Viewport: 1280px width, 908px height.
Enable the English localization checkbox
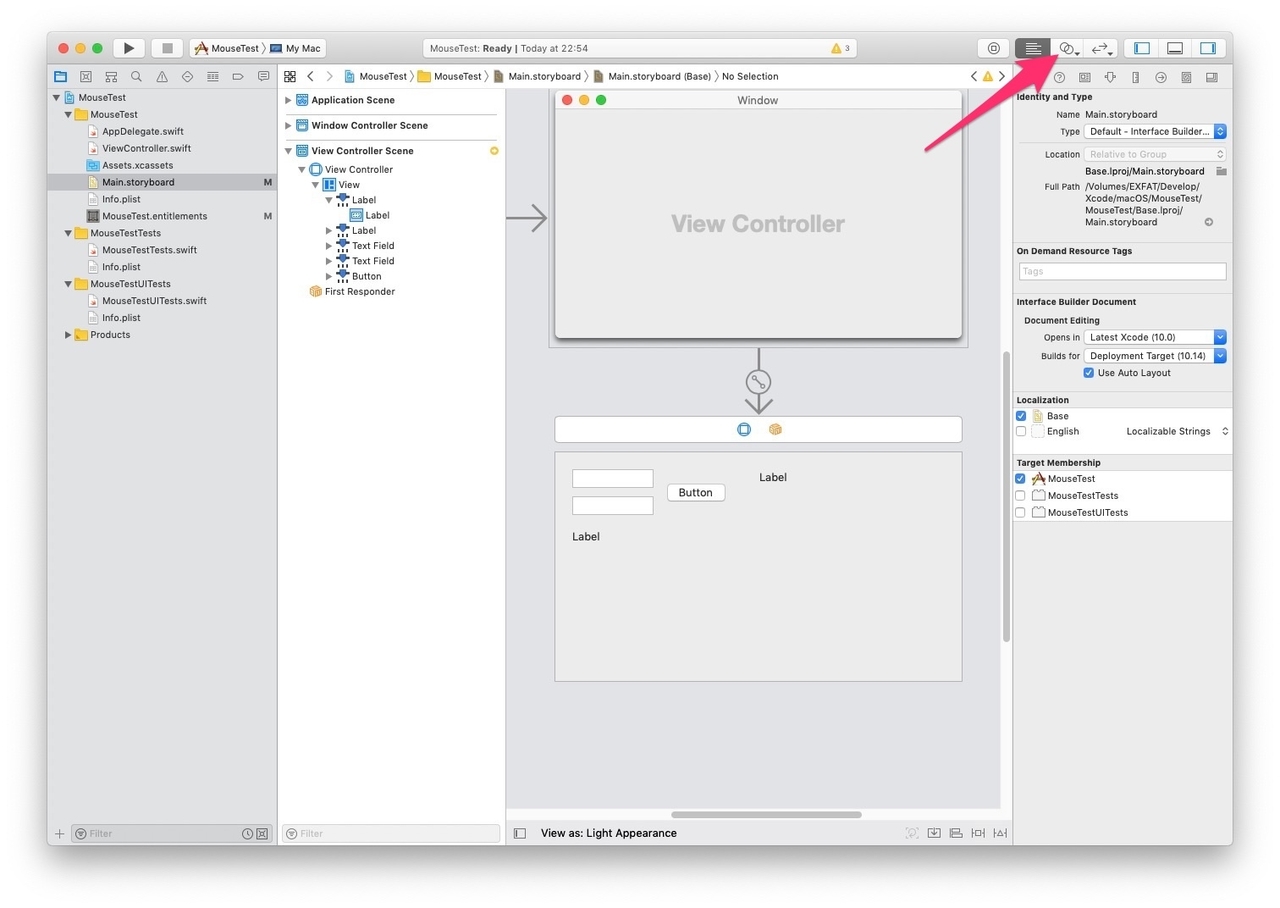pos(1021,432)
